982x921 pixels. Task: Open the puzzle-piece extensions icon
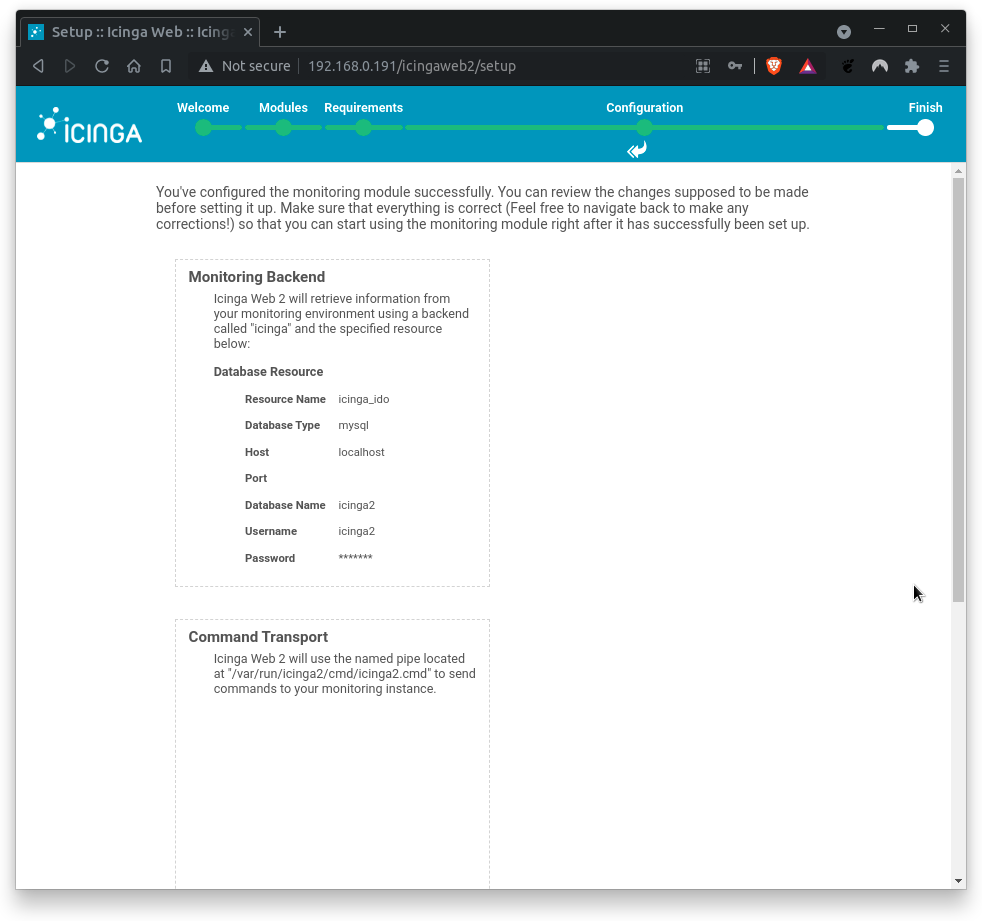coord(911,65)
